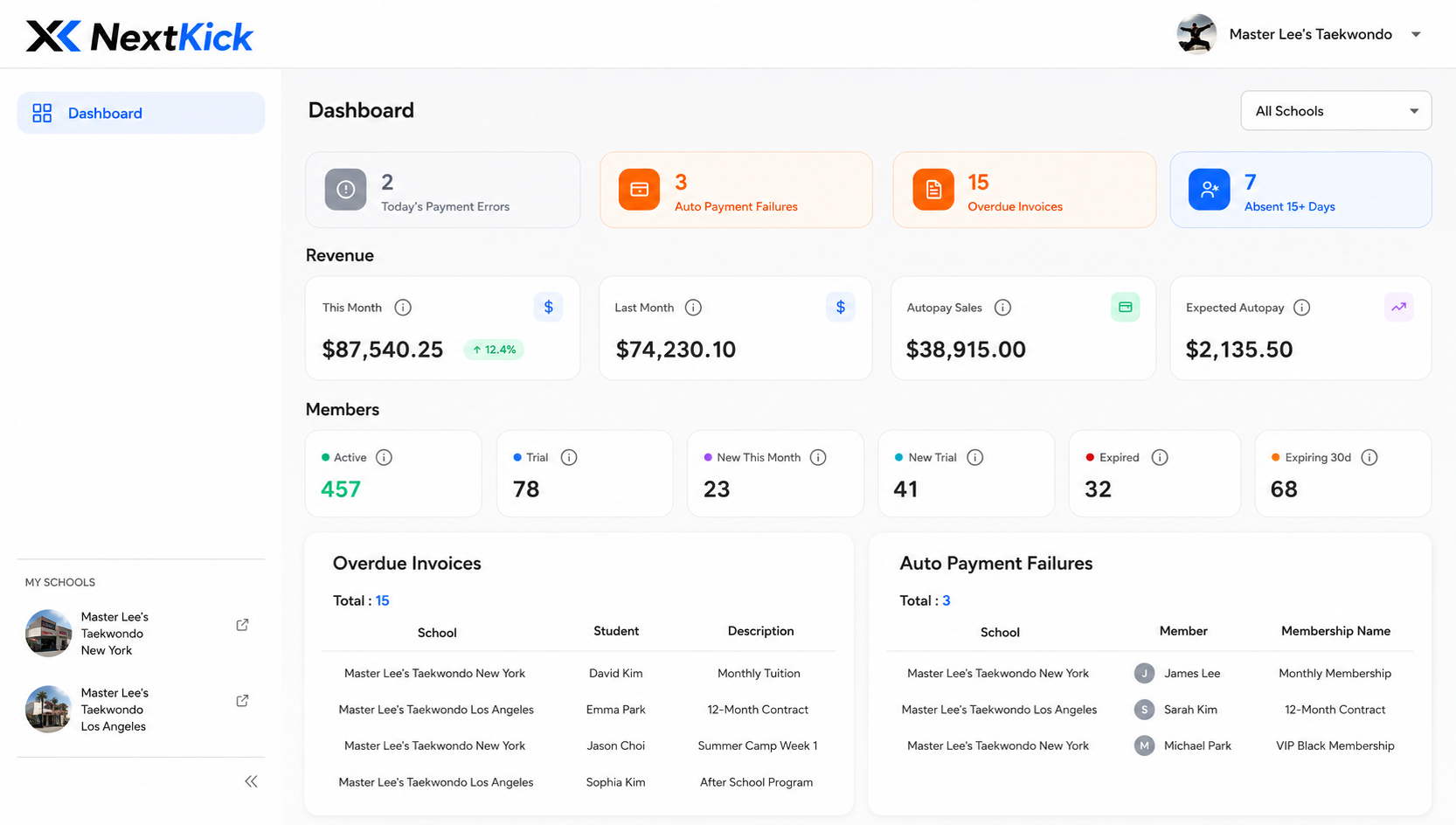Select James Lee in Auto Payment Failures
Viewport: 1456px width, 825px height.
[1192, 674]
